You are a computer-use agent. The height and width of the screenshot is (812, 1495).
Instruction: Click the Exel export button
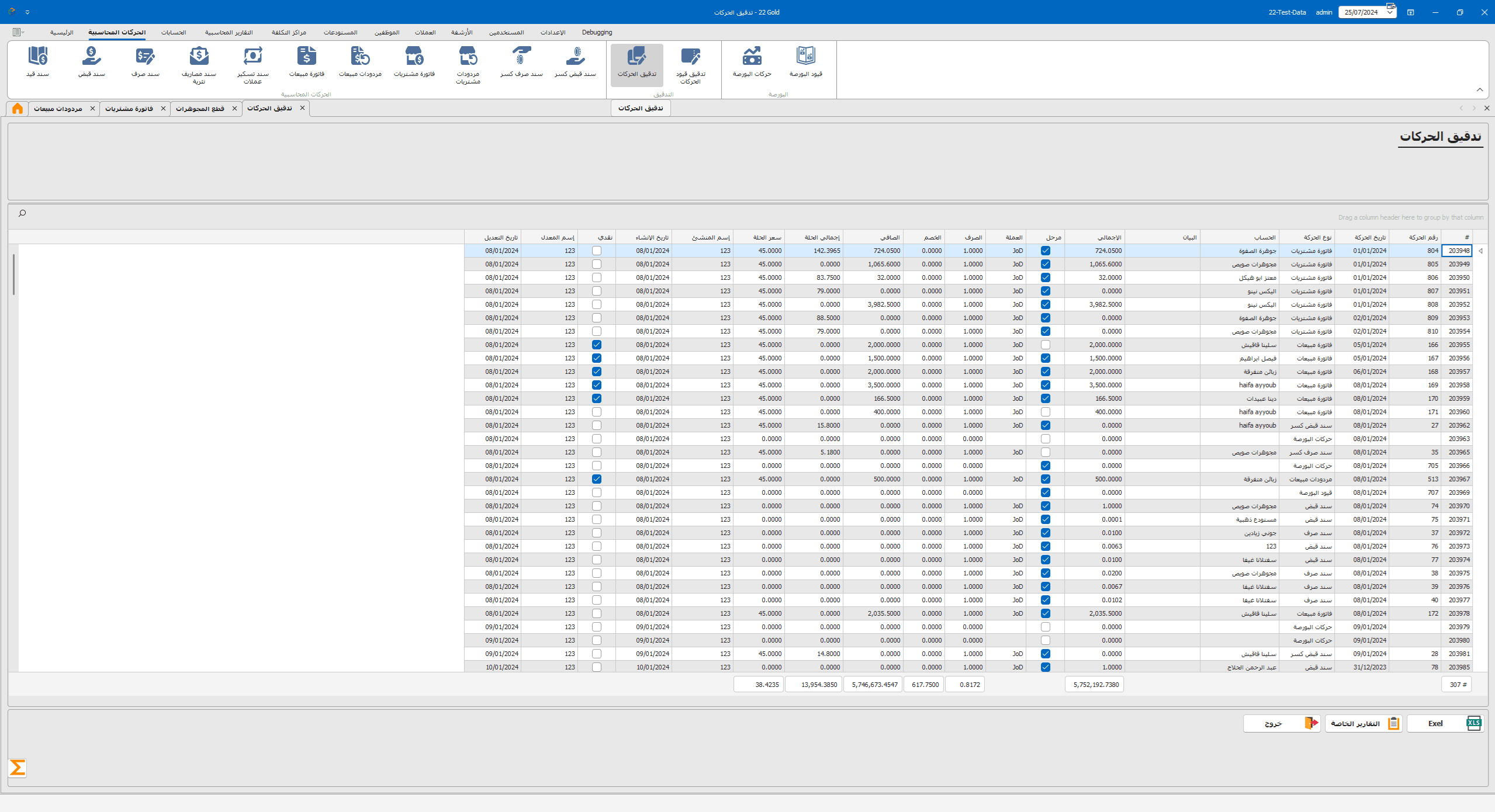pos(1445,723)
